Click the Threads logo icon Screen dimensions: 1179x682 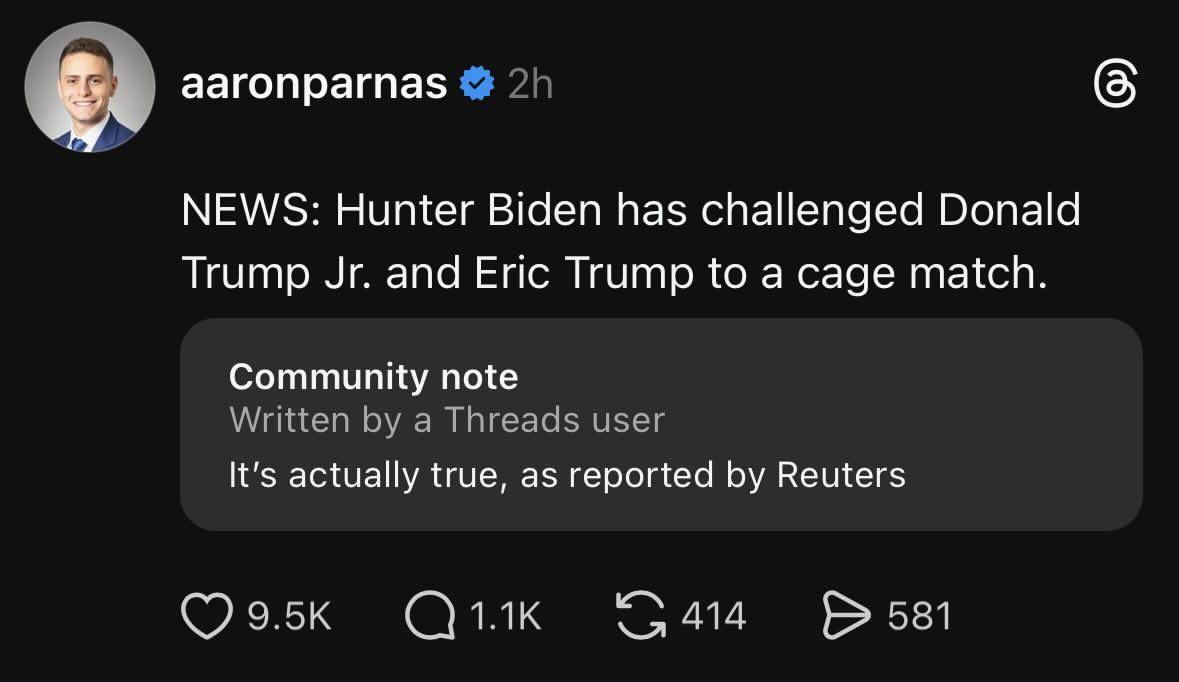[x=1115, y=86]
